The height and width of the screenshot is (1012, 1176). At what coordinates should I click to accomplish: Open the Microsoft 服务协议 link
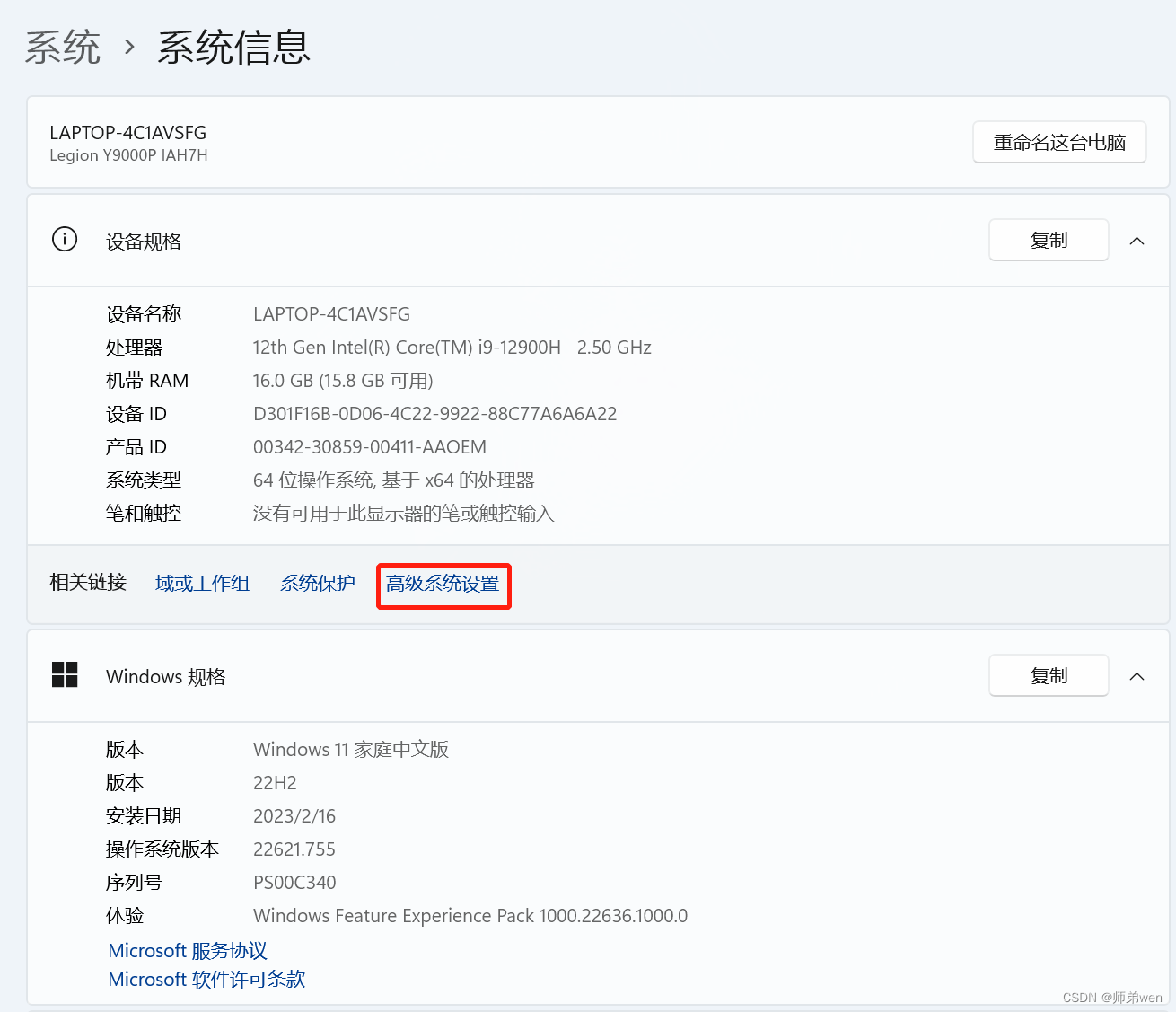tap(188, 950)
